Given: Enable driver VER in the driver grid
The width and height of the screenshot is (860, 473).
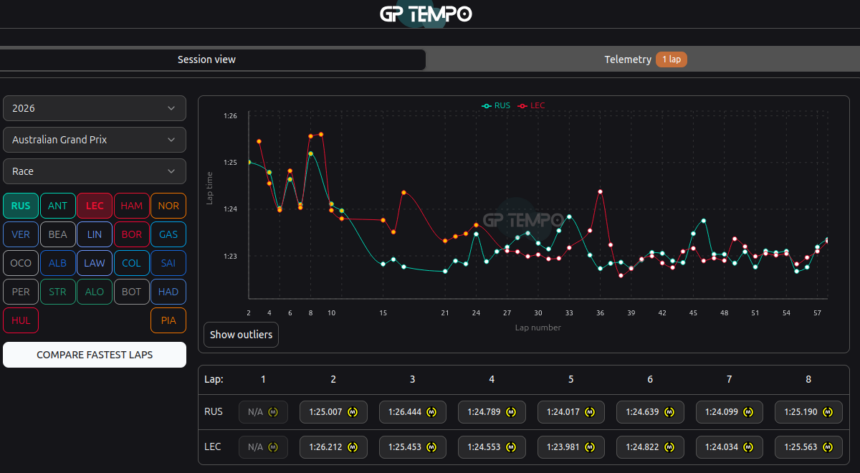Looking at the screenshot, I should [21, 235].
